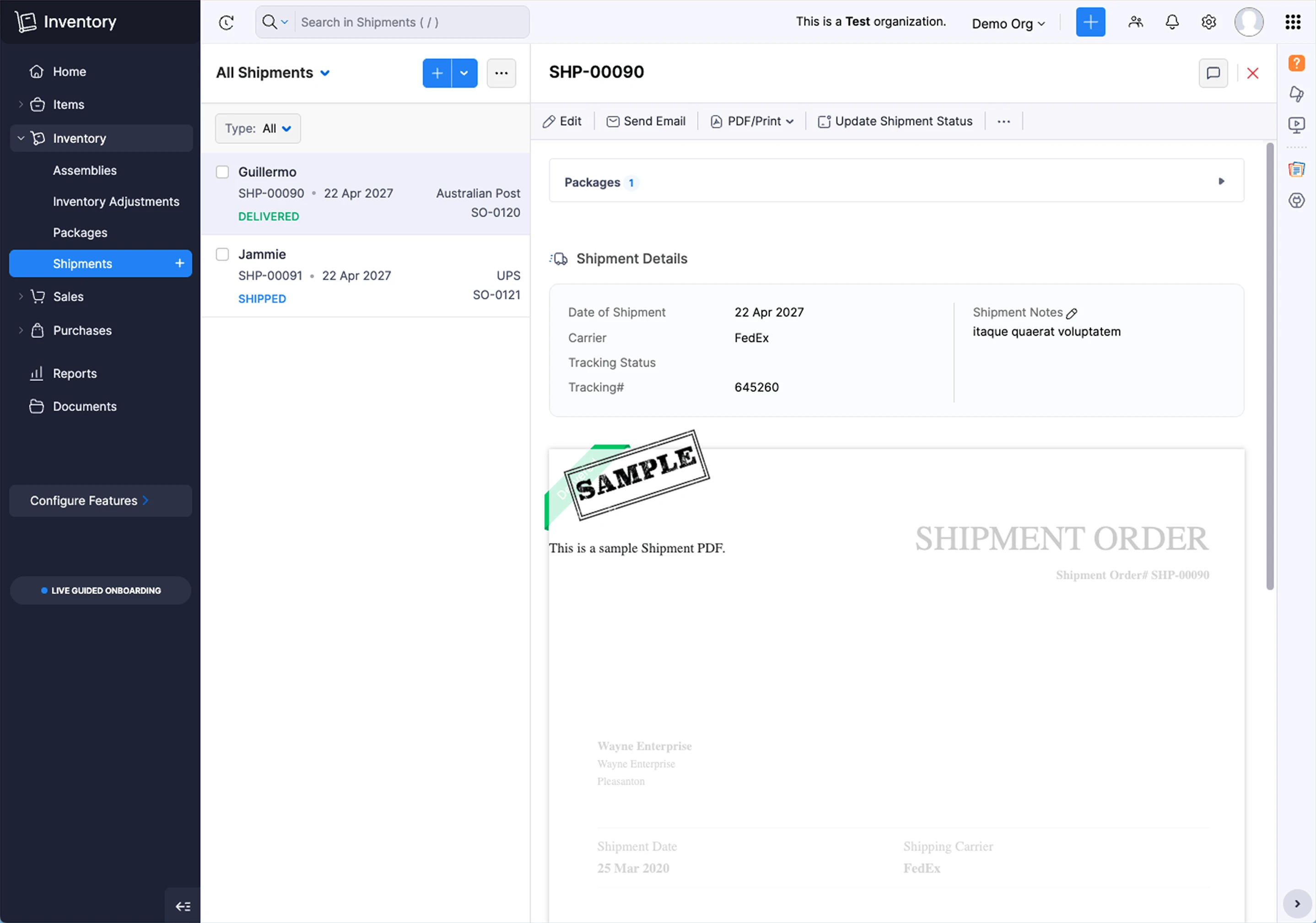1316x923 pixels.
Task: Open Configure Features
Action: click(100, 500)
